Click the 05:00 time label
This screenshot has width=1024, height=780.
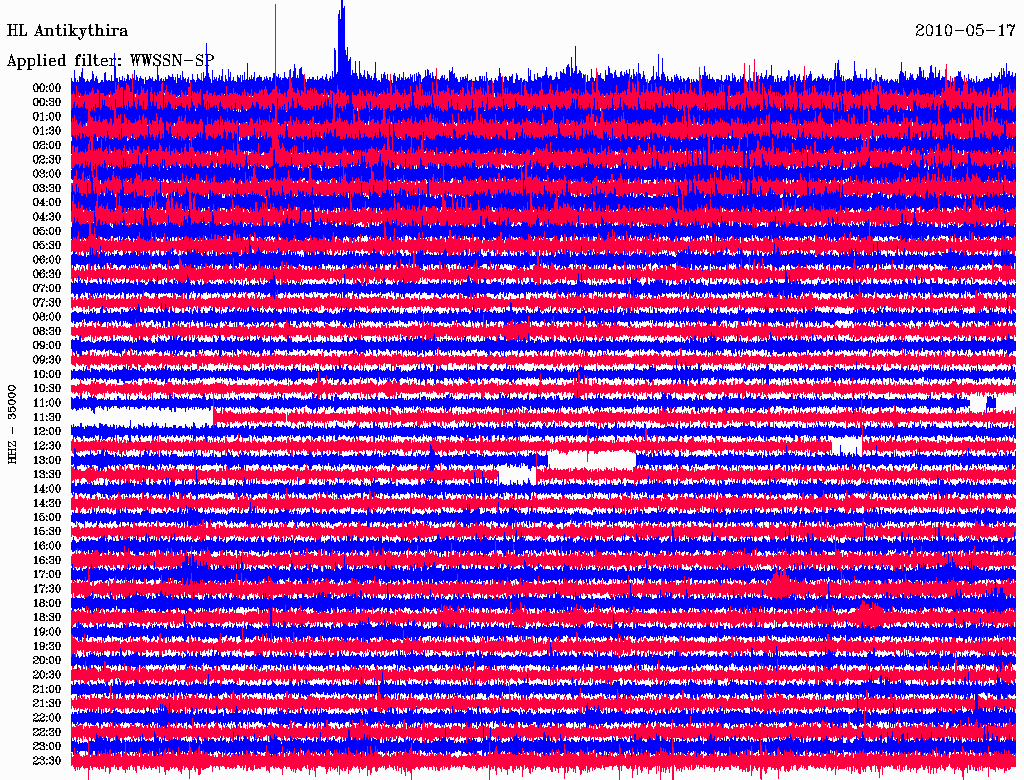[x=47, y=231]
